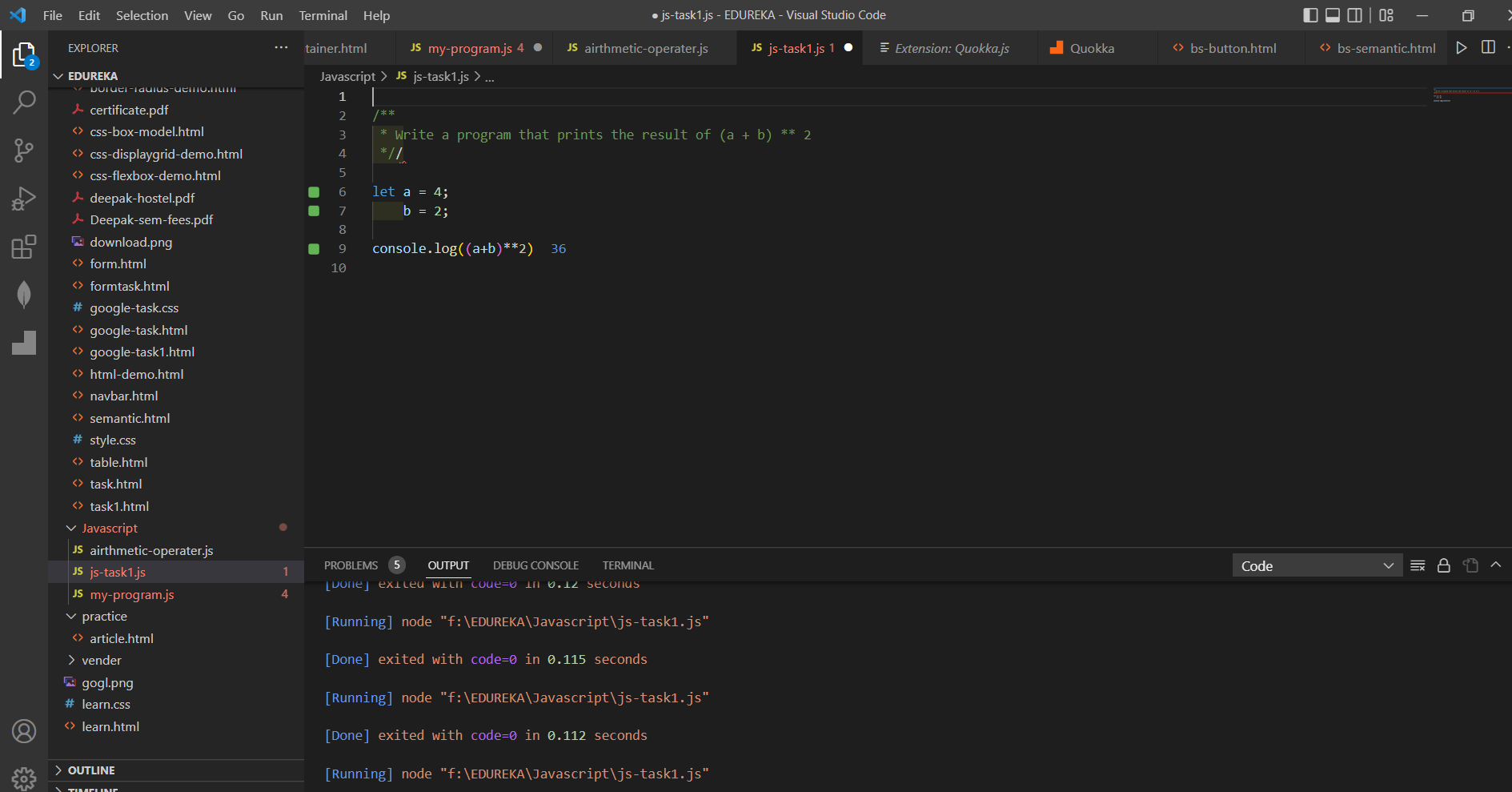Image resolution: width=1512 pixels, height=792 pixels.
Task: Split the editor to the right
Action: (x=1488, y=47)
